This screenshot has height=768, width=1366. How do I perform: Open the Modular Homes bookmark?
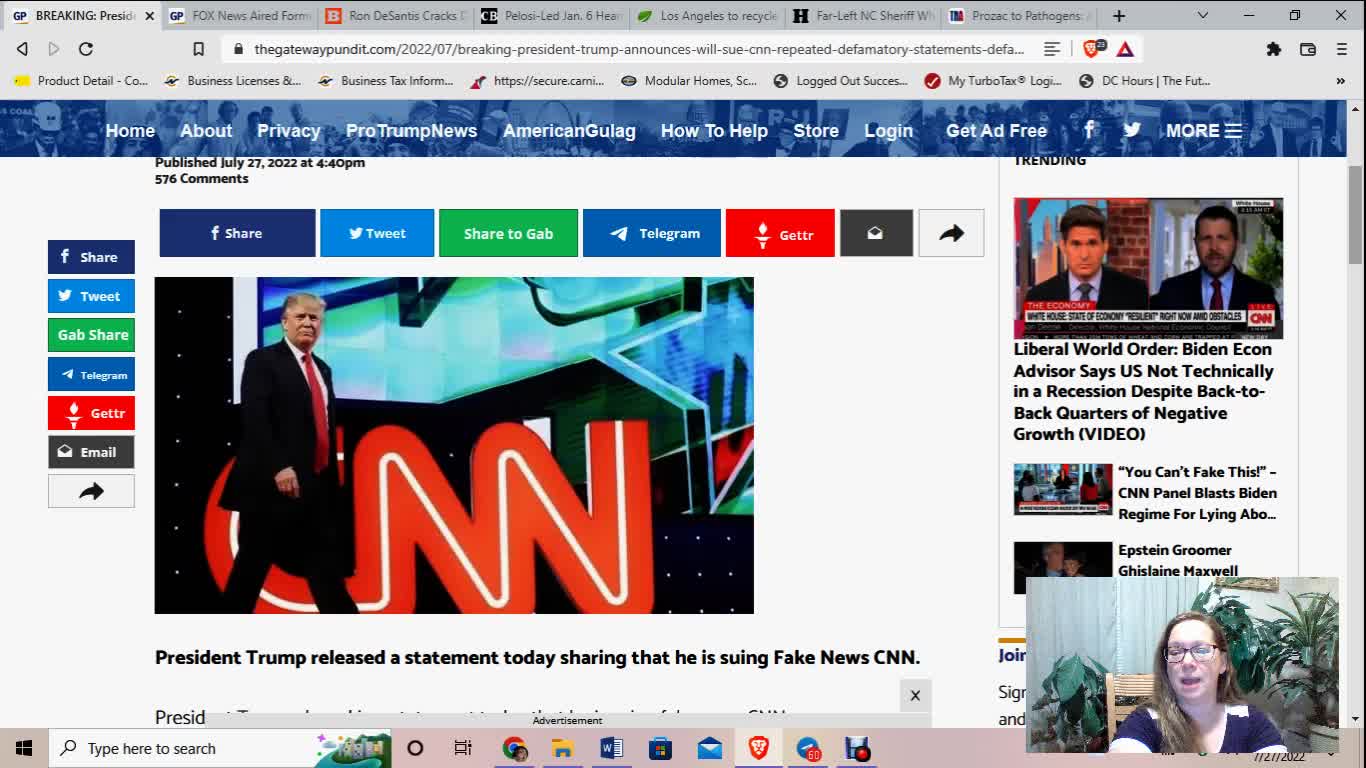[x=689, y=81]
